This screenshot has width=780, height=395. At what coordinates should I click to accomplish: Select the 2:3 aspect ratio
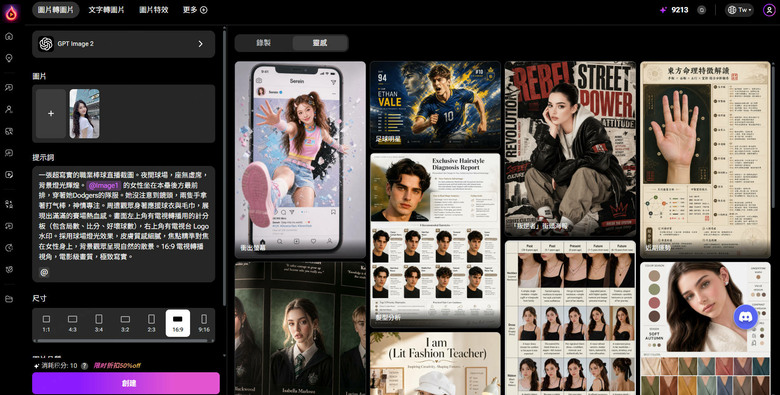151,323
